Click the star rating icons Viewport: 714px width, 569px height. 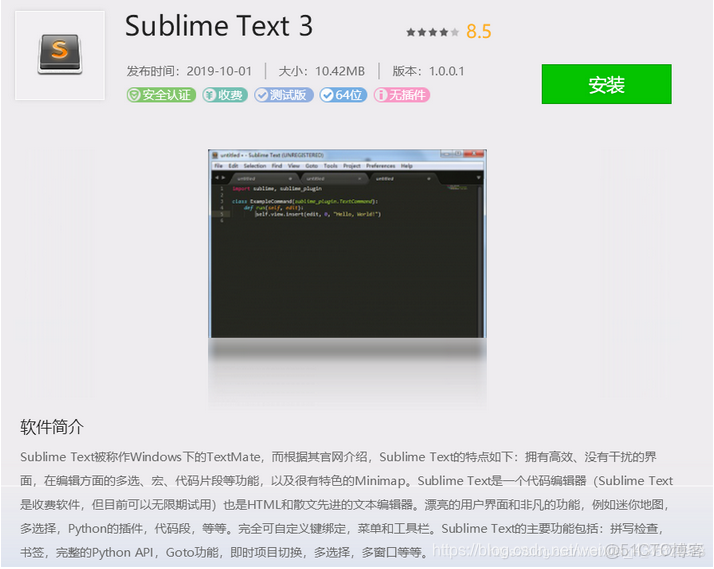coord(432,32)
